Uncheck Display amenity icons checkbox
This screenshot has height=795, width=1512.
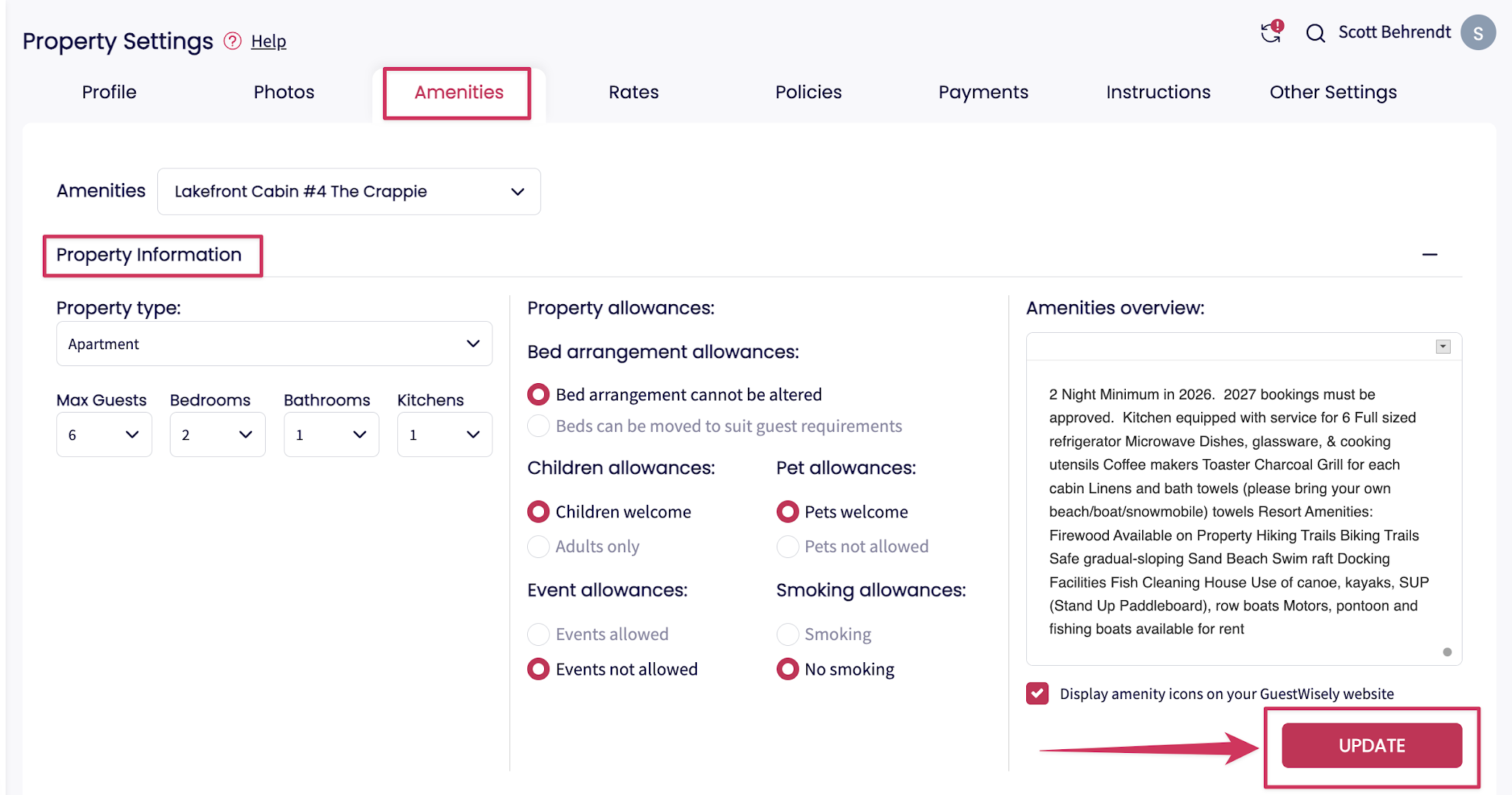(1037, 693)
